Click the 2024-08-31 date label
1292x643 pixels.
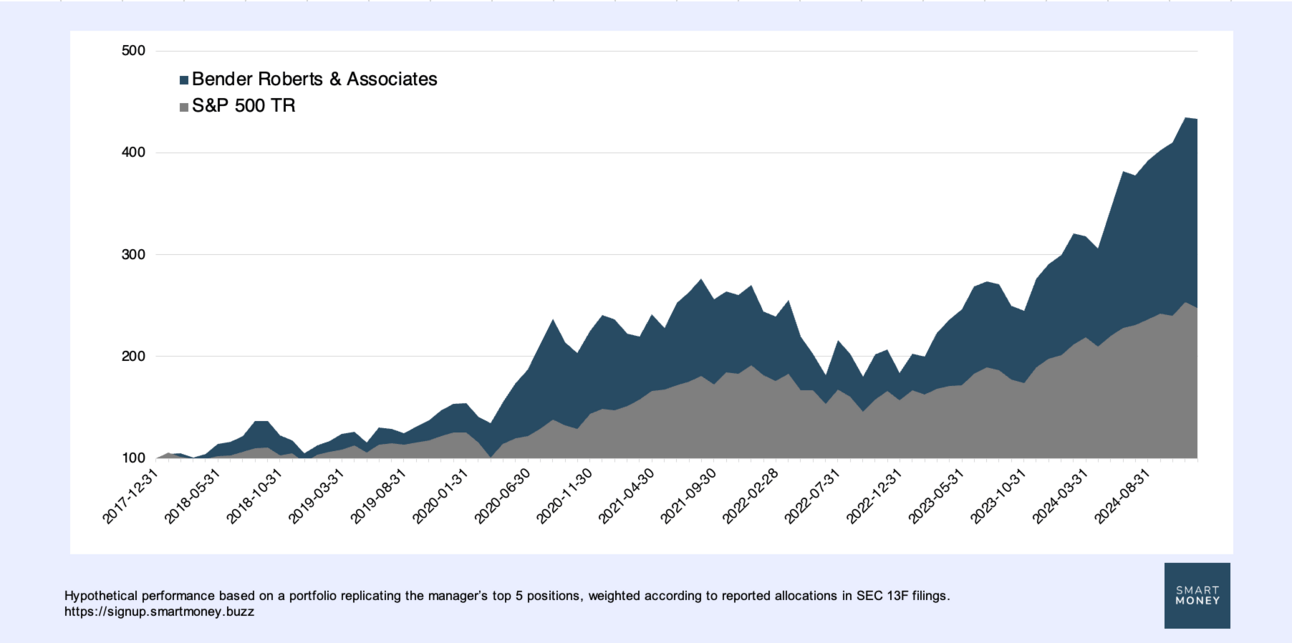tap(1122, 495)
